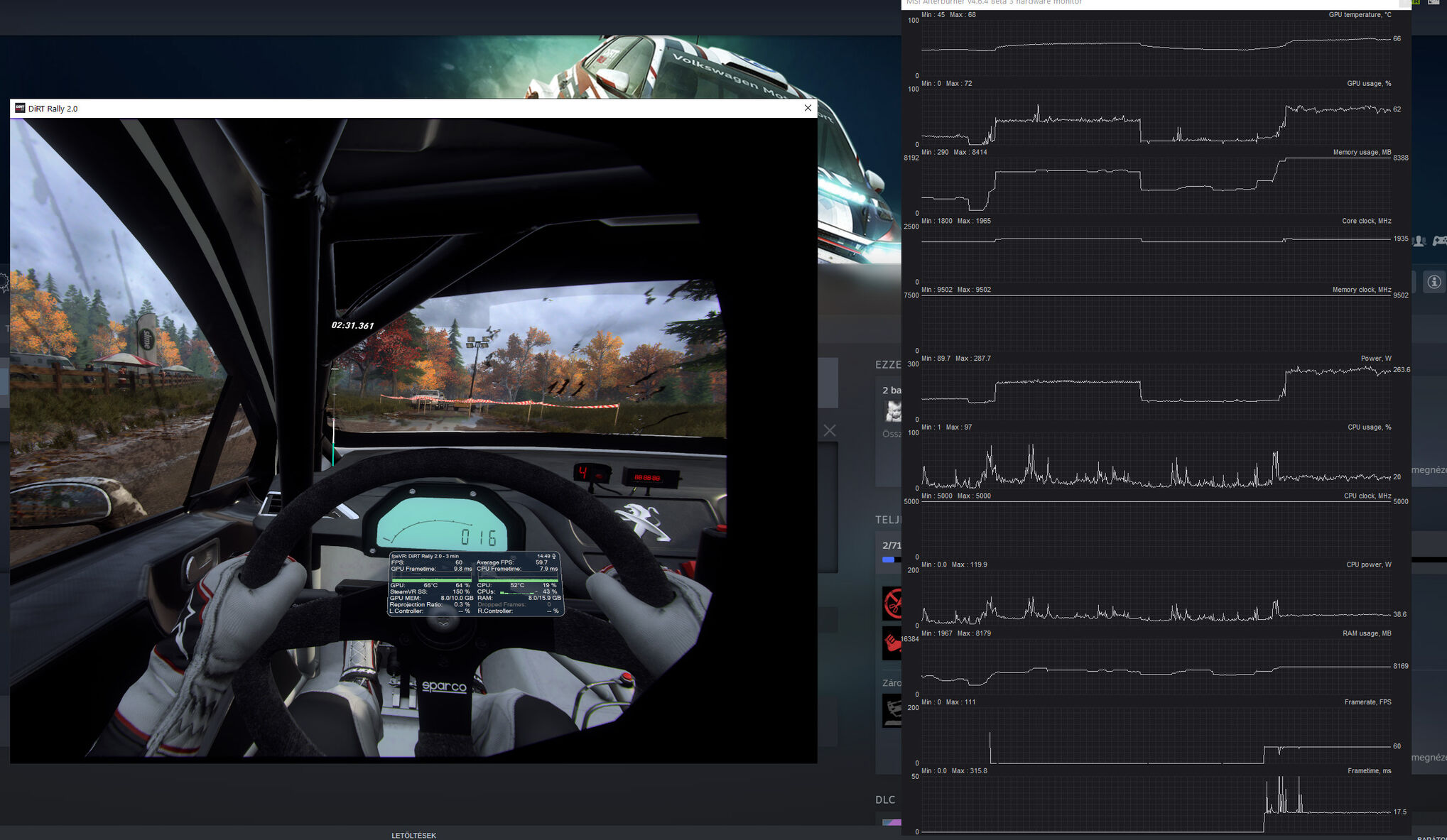
Task: Open the red fist achievement icon
Action: (x=892, y=643)
